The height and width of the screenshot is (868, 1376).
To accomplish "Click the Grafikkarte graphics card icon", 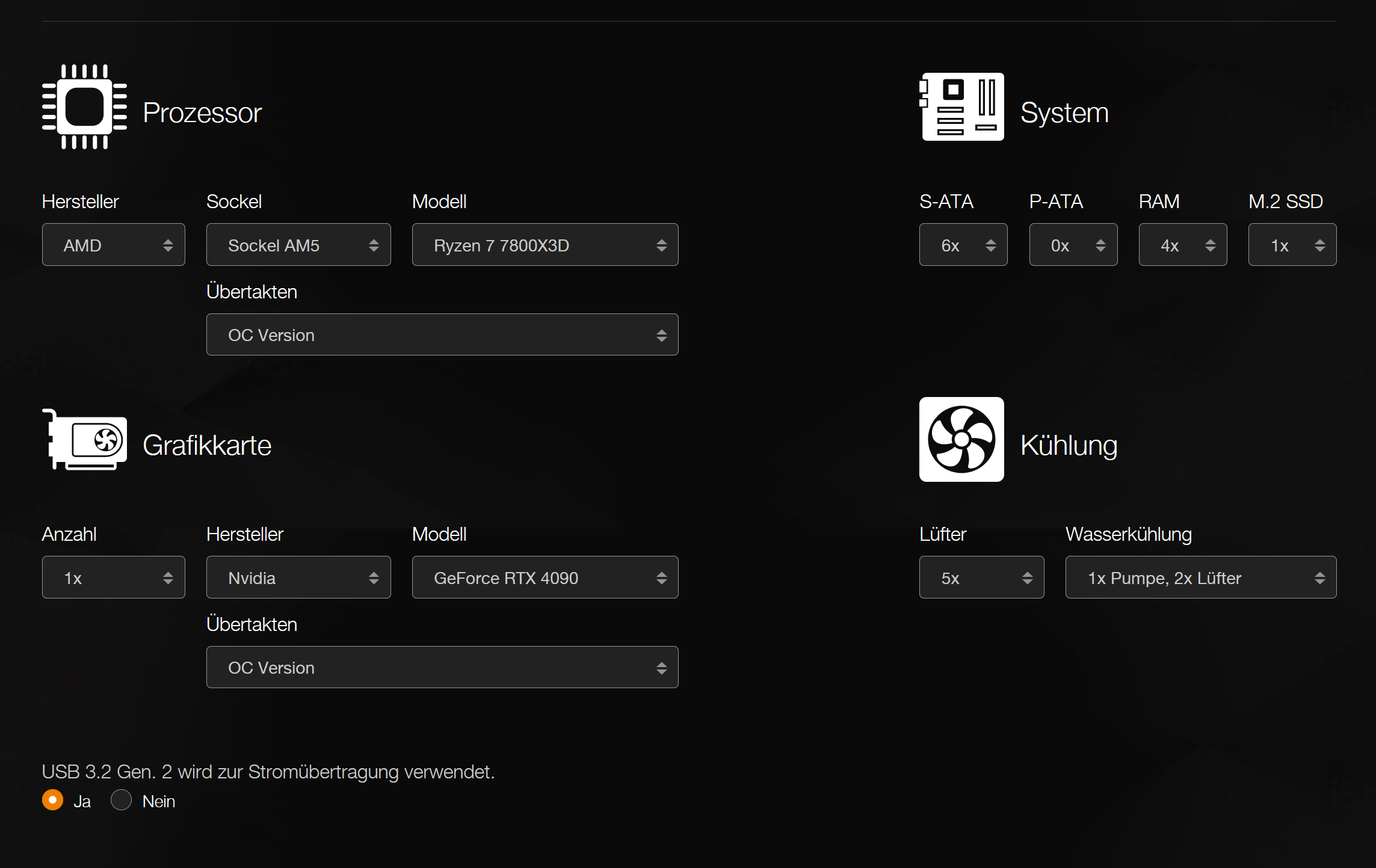I will (84, 440).
